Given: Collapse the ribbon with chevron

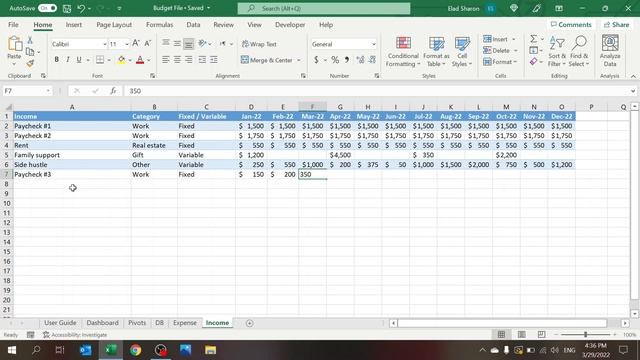Looking at the screenshot, I should [633, 76].
